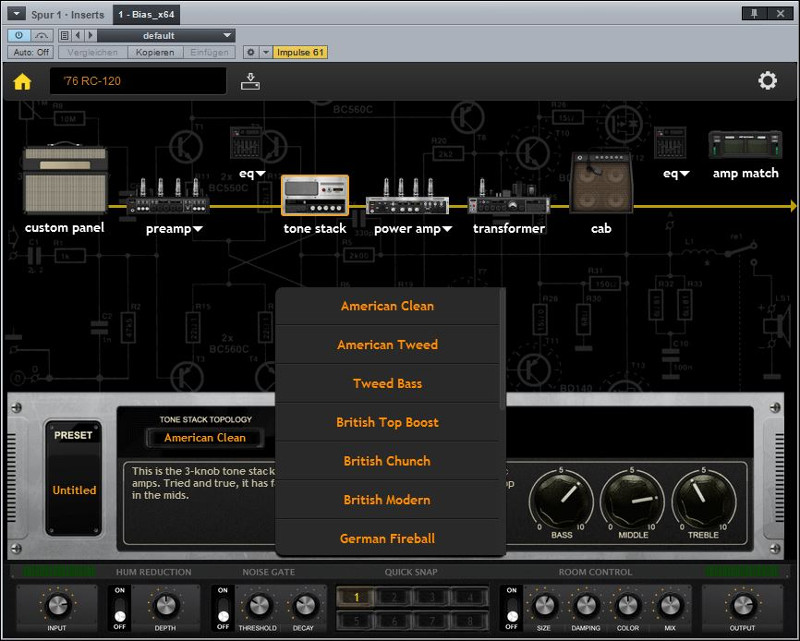Viewport: 800px width, 641px height.
Task: Choose British Chunch from the list
Action: pyautogui.click(x=387, y=461)
